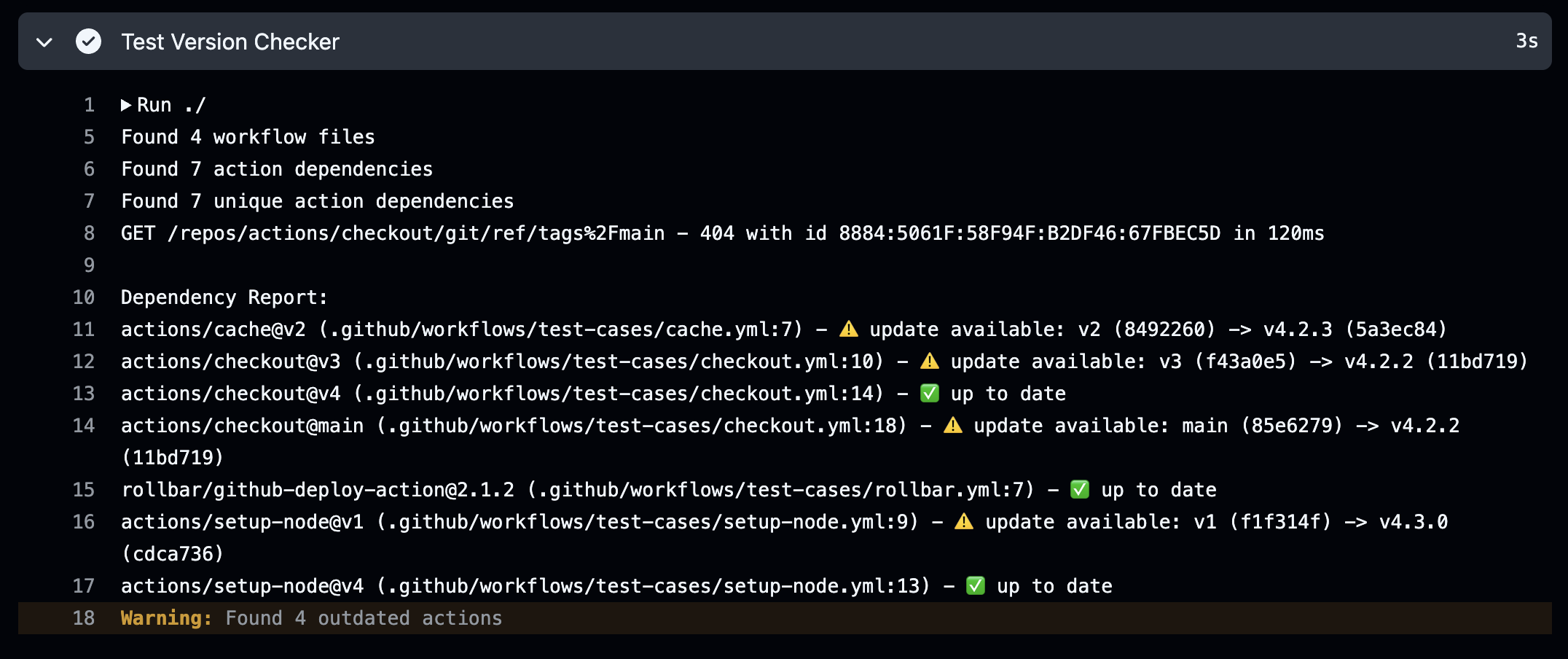The height and width of the screenshot is (659, 1568).
Task: Open log line number 7
Action: coord(89,201)
